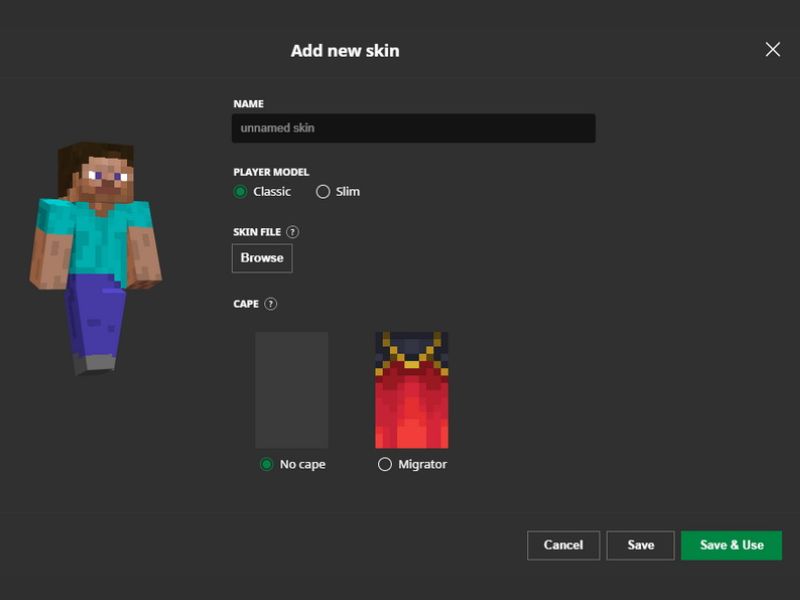Close the Add new skin dialog
Viewport: 800px width, 600px height.
(772, 49)
